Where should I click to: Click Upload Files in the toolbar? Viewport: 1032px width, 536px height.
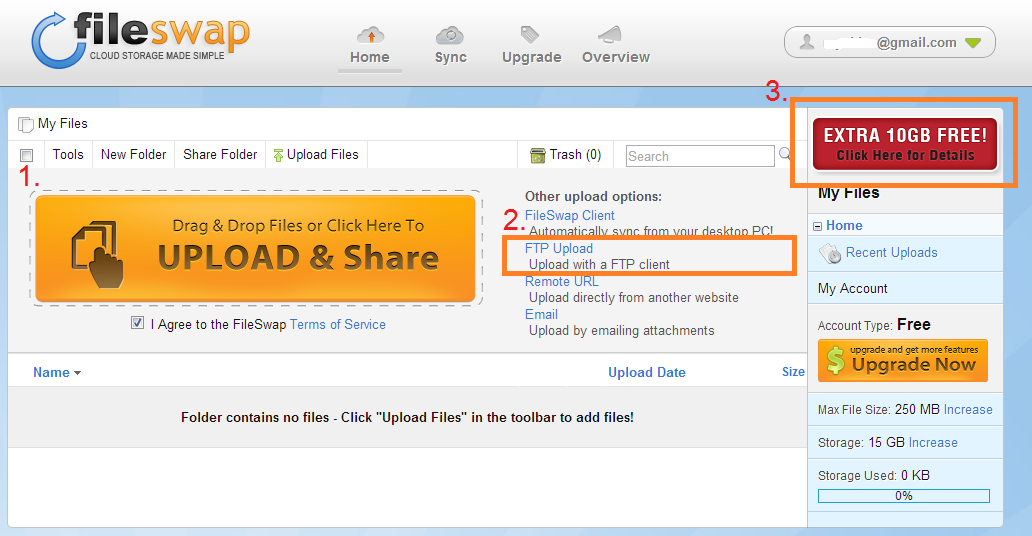(317, 155)
